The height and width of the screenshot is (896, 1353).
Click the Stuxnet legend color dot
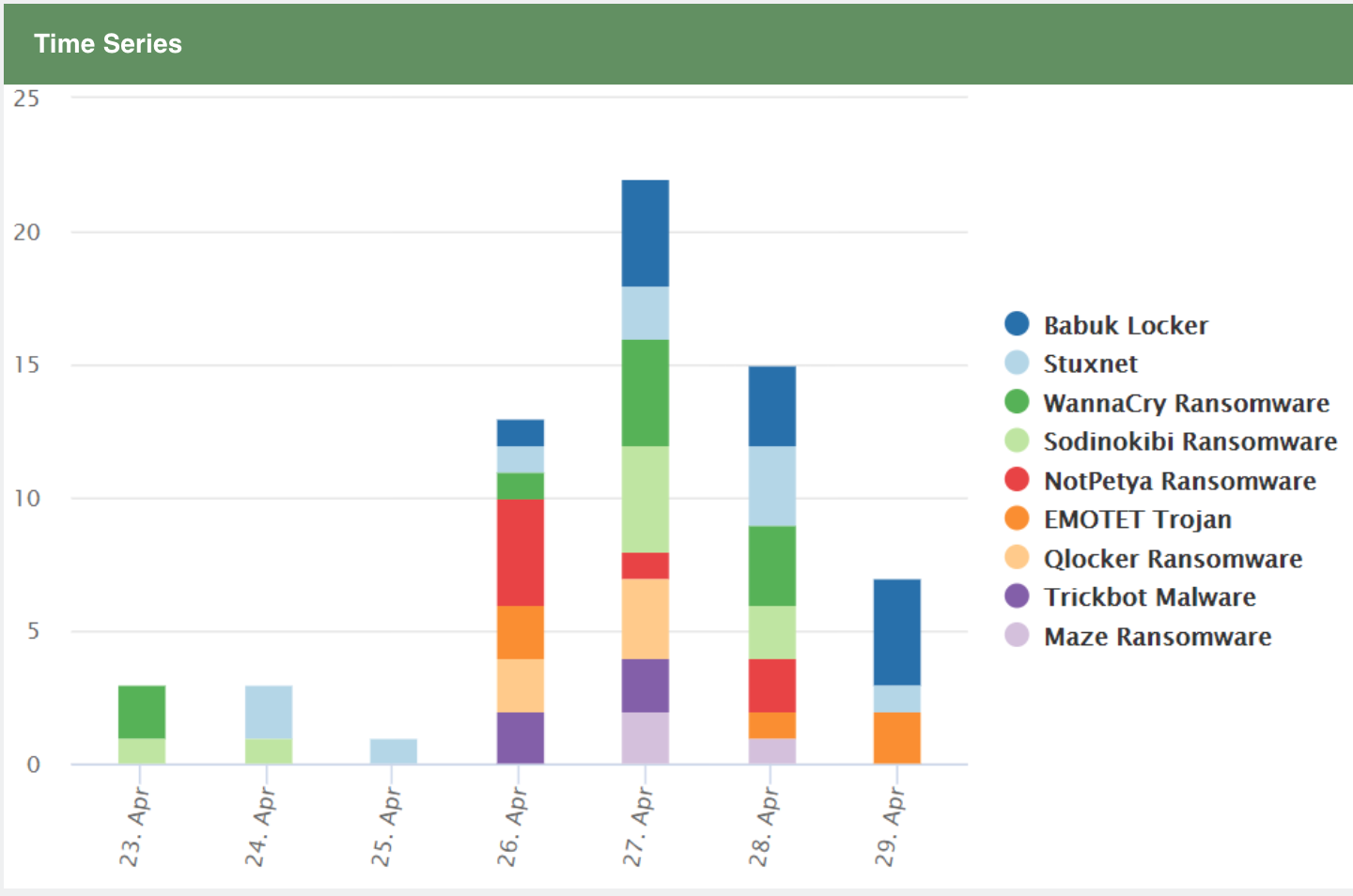1017,363
